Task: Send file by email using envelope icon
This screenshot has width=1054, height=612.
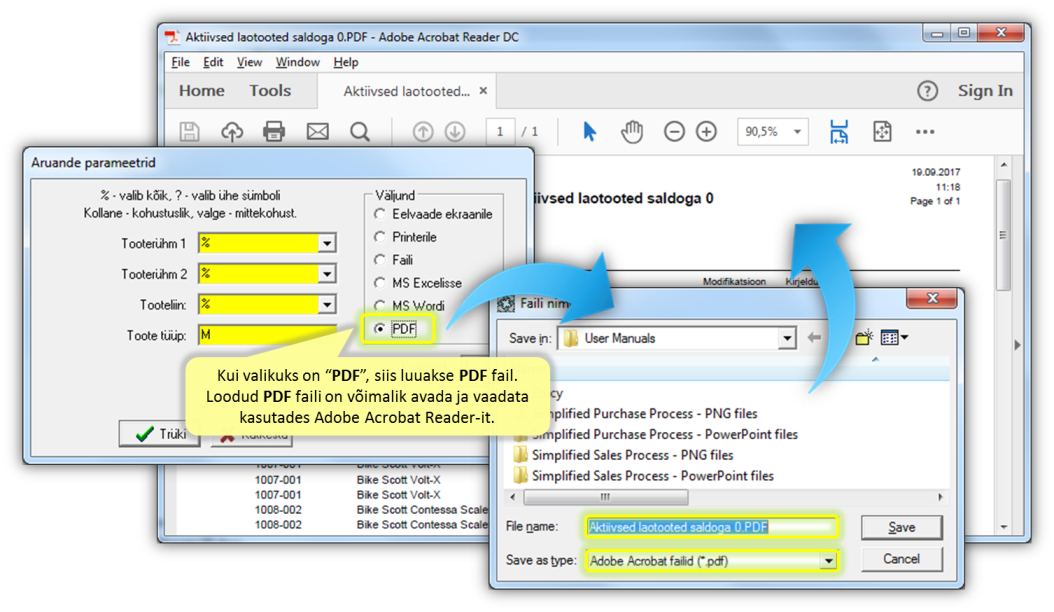Action: coord(317,131)
